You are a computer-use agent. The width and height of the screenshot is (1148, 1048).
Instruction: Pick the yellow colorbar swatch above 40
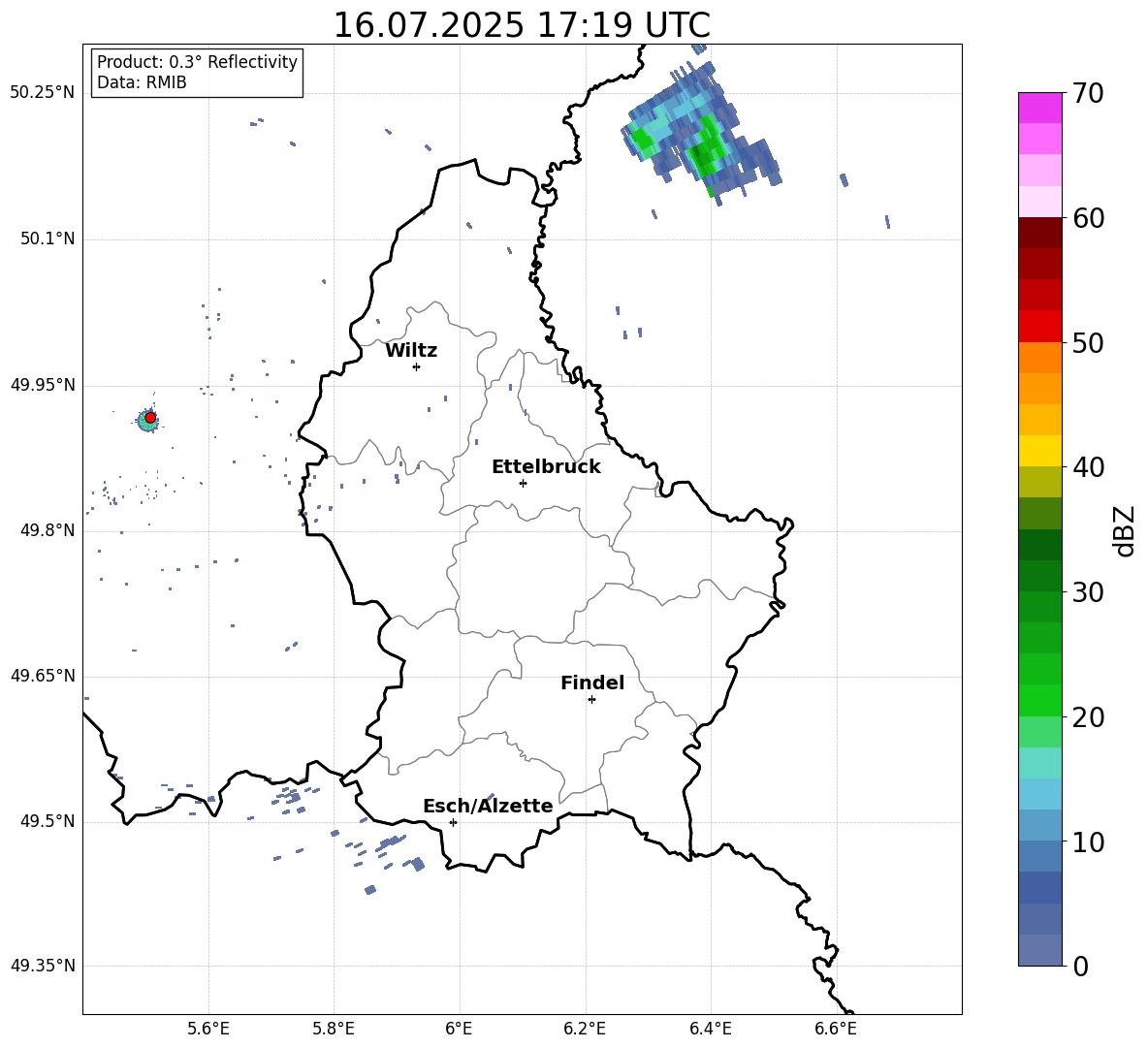pyautogui.click(x=1040, y=451)
